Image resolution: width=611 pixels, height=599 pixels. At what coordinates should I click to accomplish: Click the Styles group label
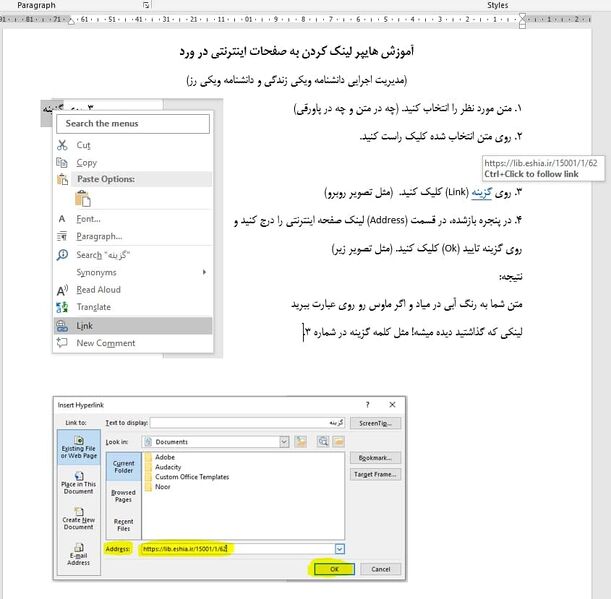pos(498,5)
